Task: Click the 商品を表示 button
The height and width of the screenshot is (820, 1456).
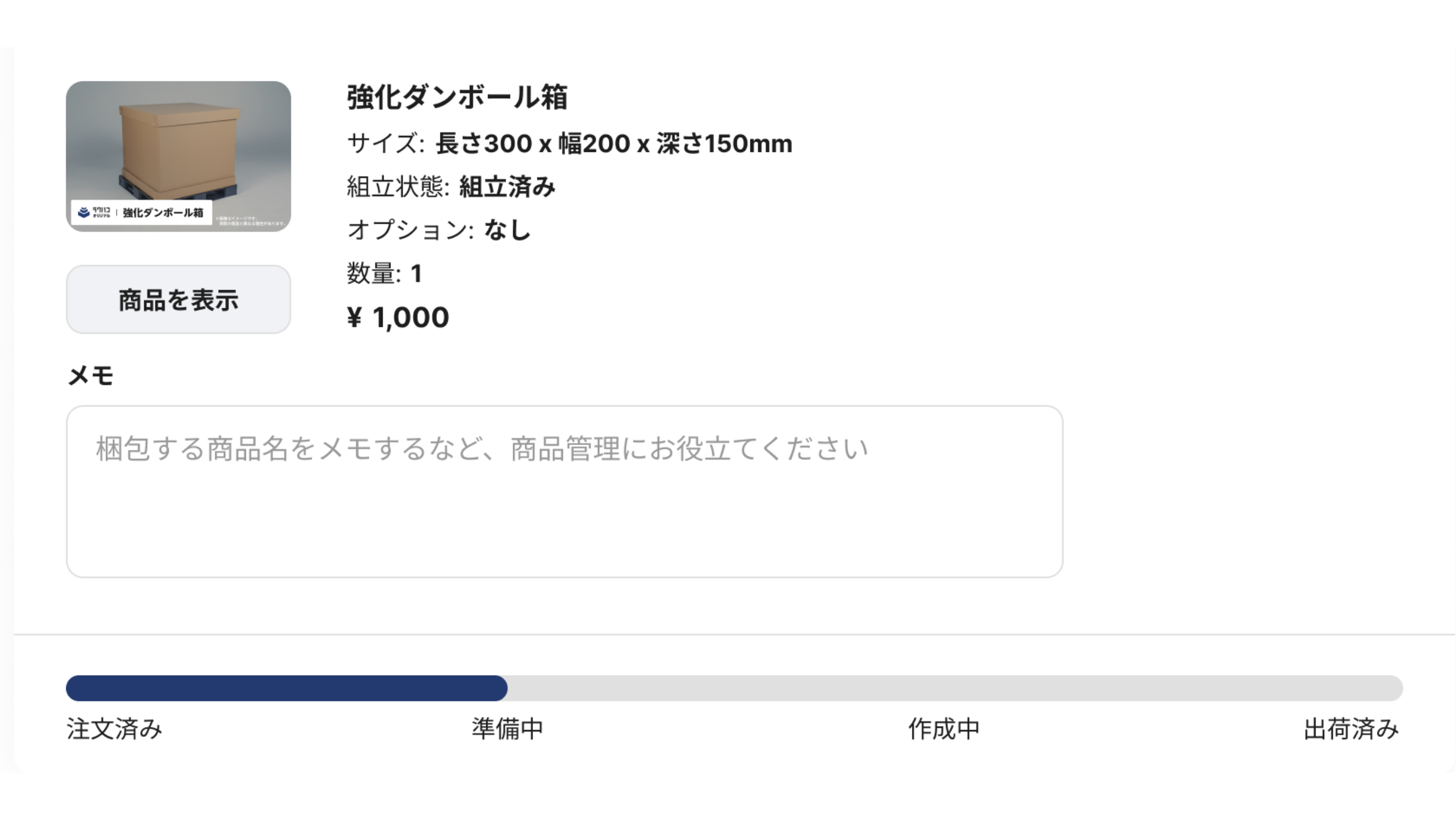Action: tap(178, 300)
